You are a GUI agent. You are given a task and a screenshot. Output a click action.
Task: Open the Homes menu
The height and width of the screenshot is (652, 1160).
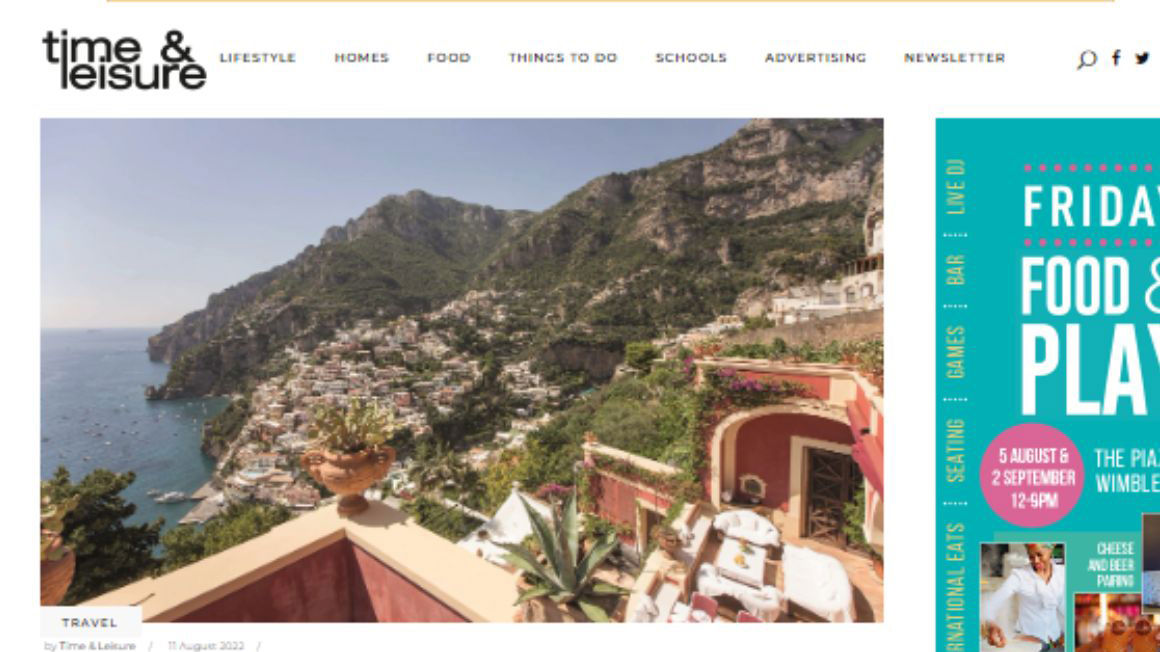pos(362,58)
